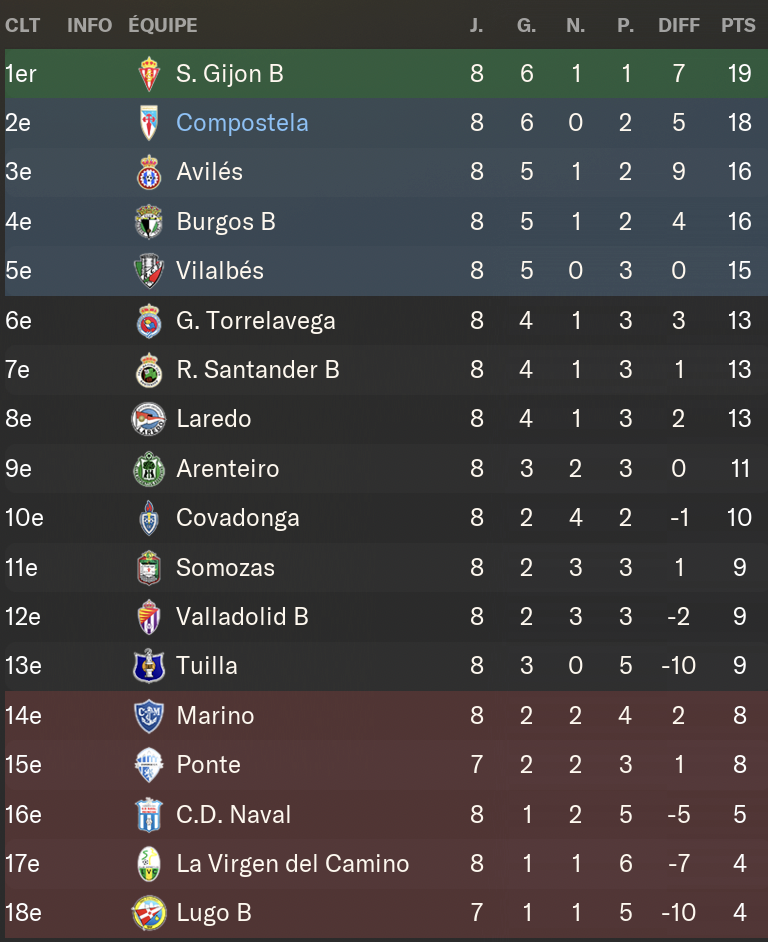This screenshot has height=942, width=768.
Task: Click the Arenteiro team crest
Action: click(149, 469)
